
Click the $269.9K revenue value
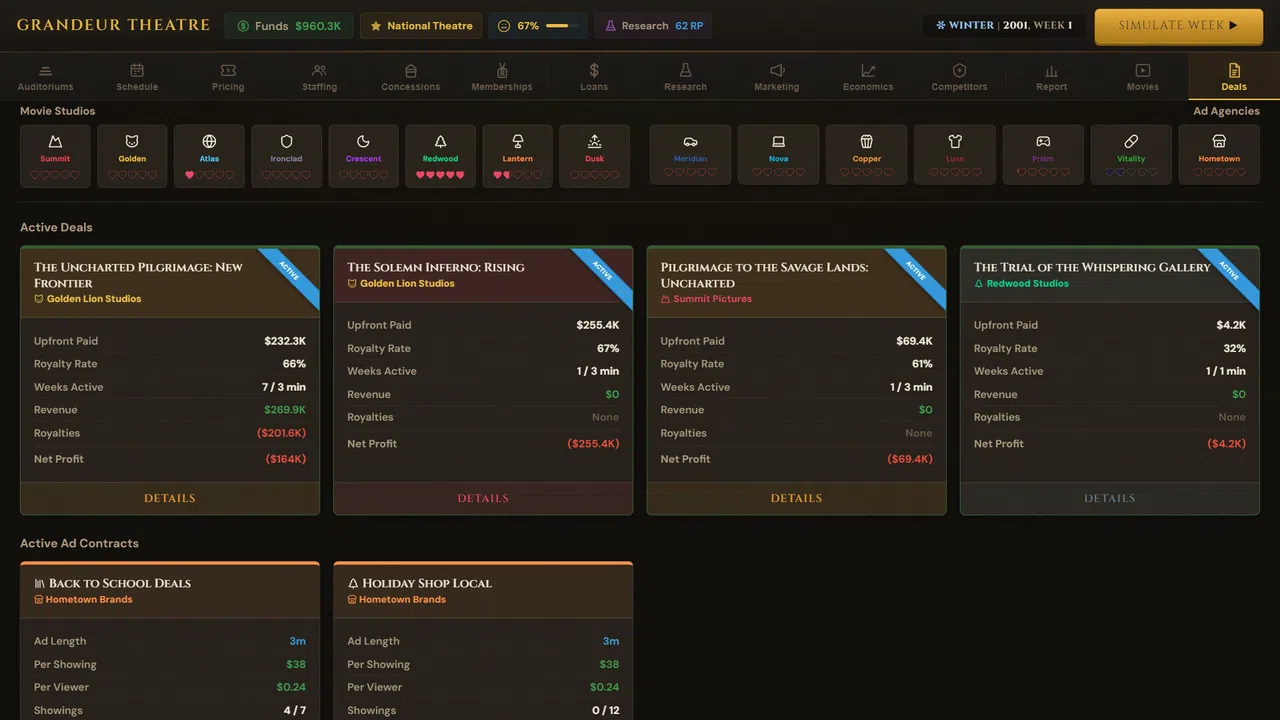pyautogui.click(x=285, y=410)
